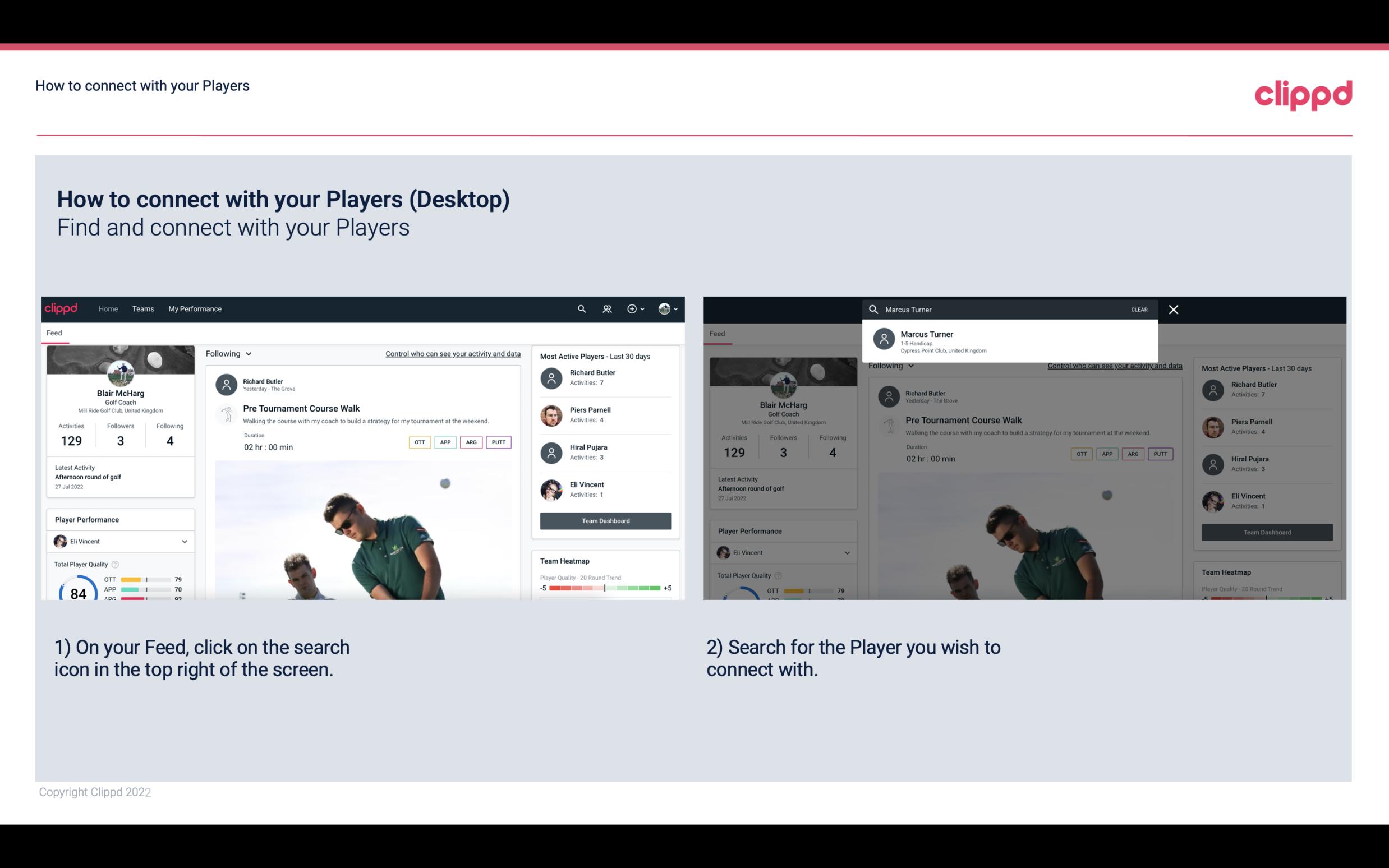Select the My Performance tab
This screenshot has height=868, width=1389.
195,309
